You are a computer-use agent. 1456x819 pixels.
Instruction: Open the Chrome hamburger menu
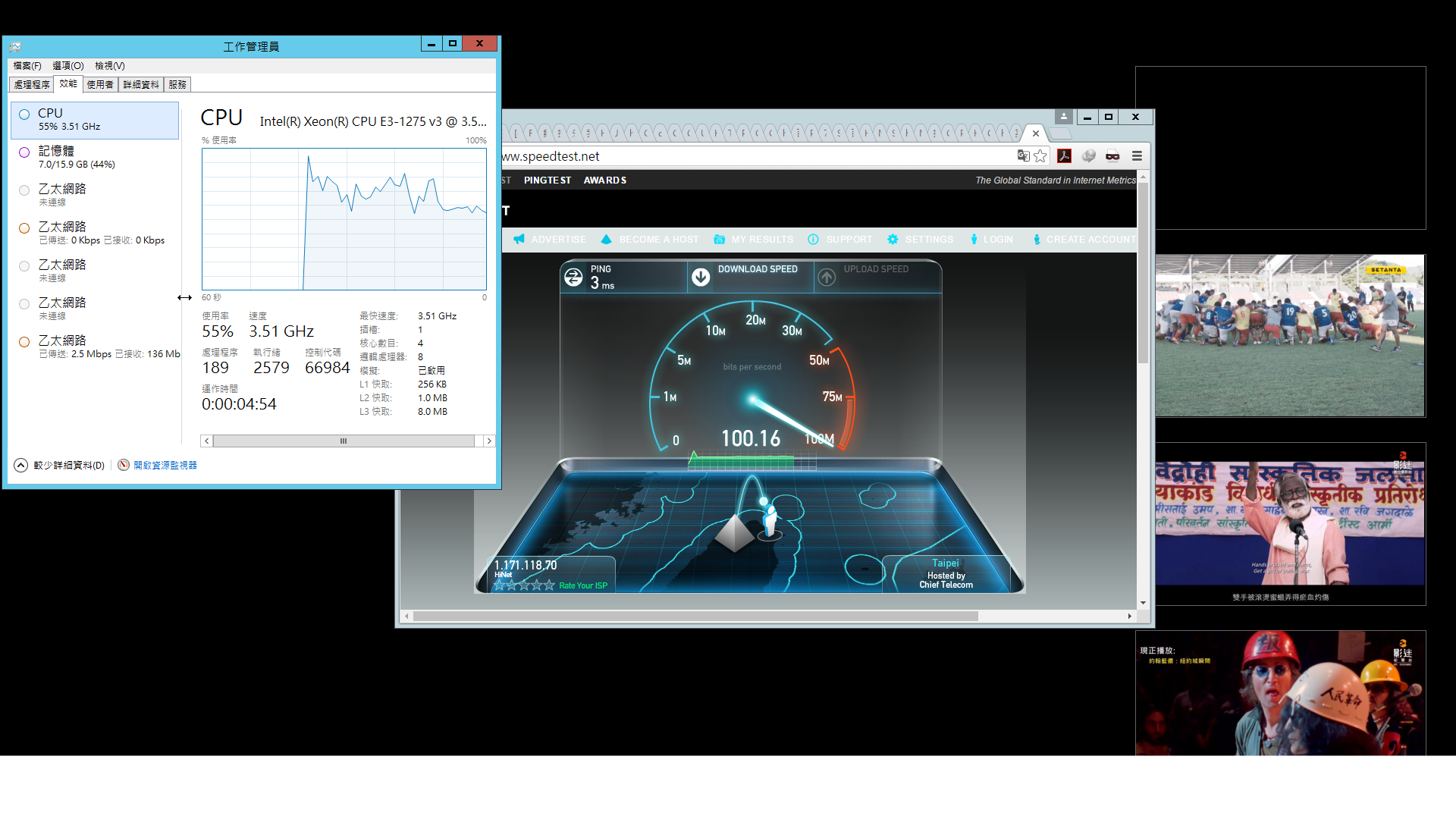[1137, 156]
